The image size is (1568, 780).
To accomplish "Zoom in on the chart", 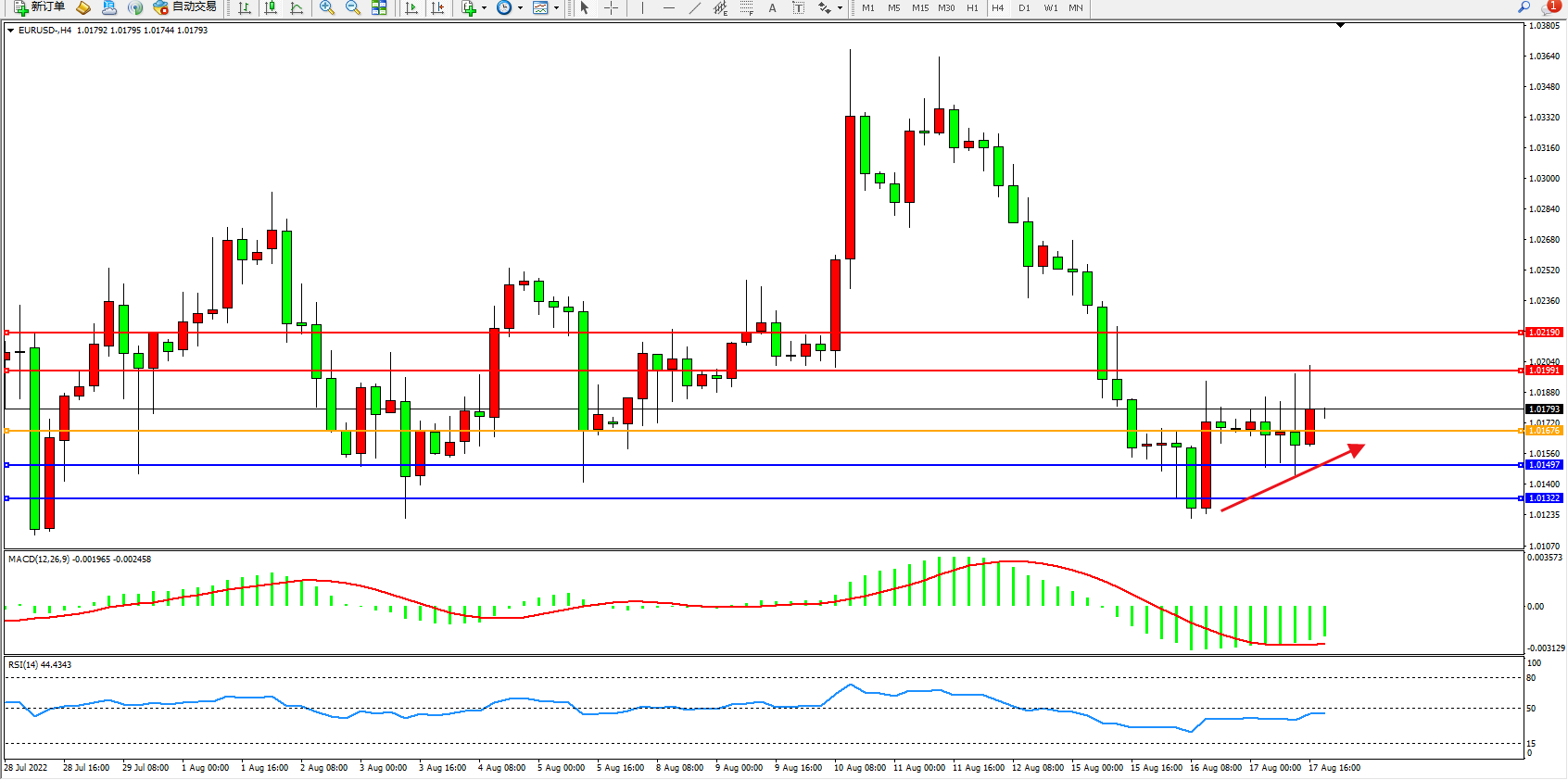I will (327, 8).
